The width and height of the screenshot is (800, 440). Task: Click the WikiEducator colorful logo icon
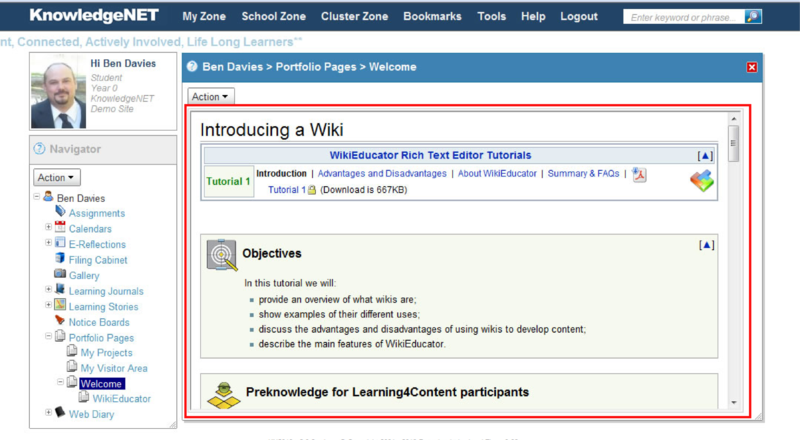[702, 181]
